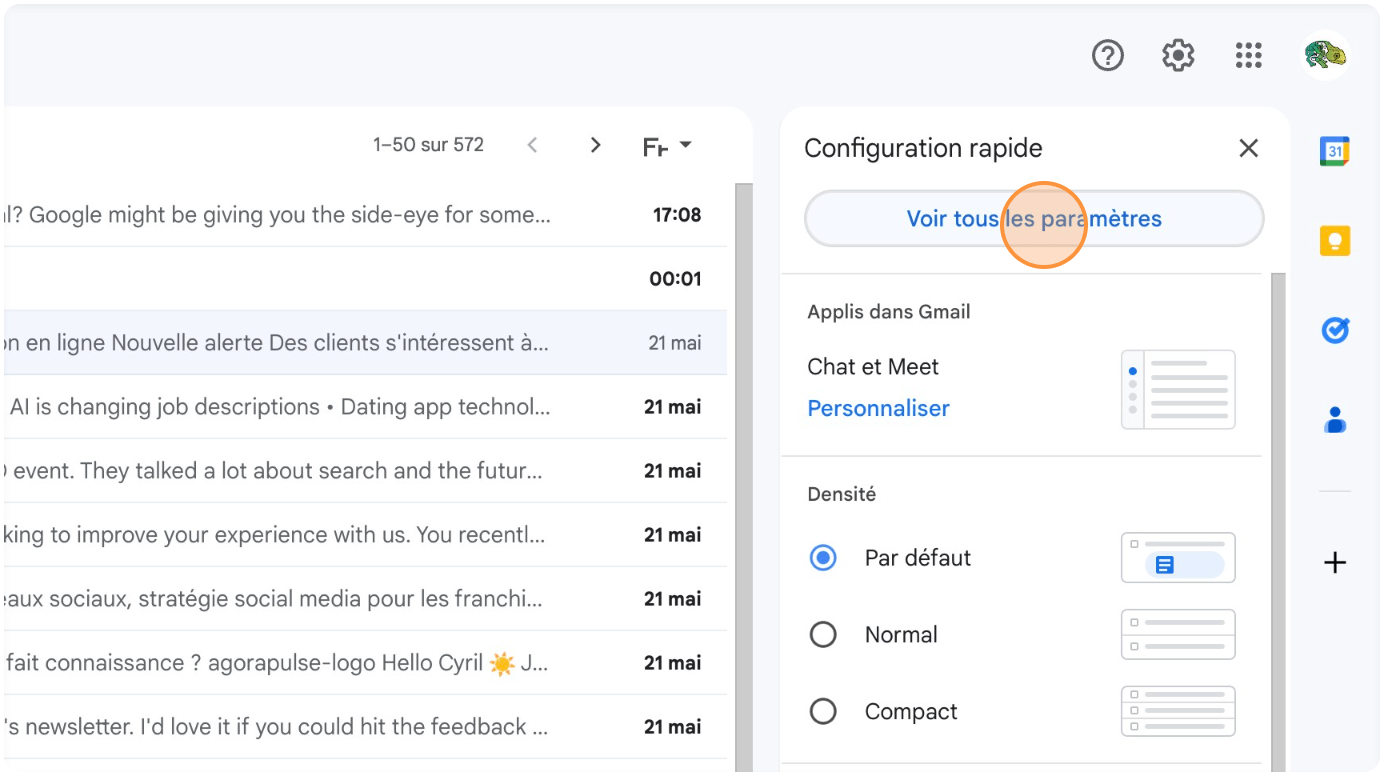Go to next page of emails
The image size is (1384, 777).
[595, 146]
